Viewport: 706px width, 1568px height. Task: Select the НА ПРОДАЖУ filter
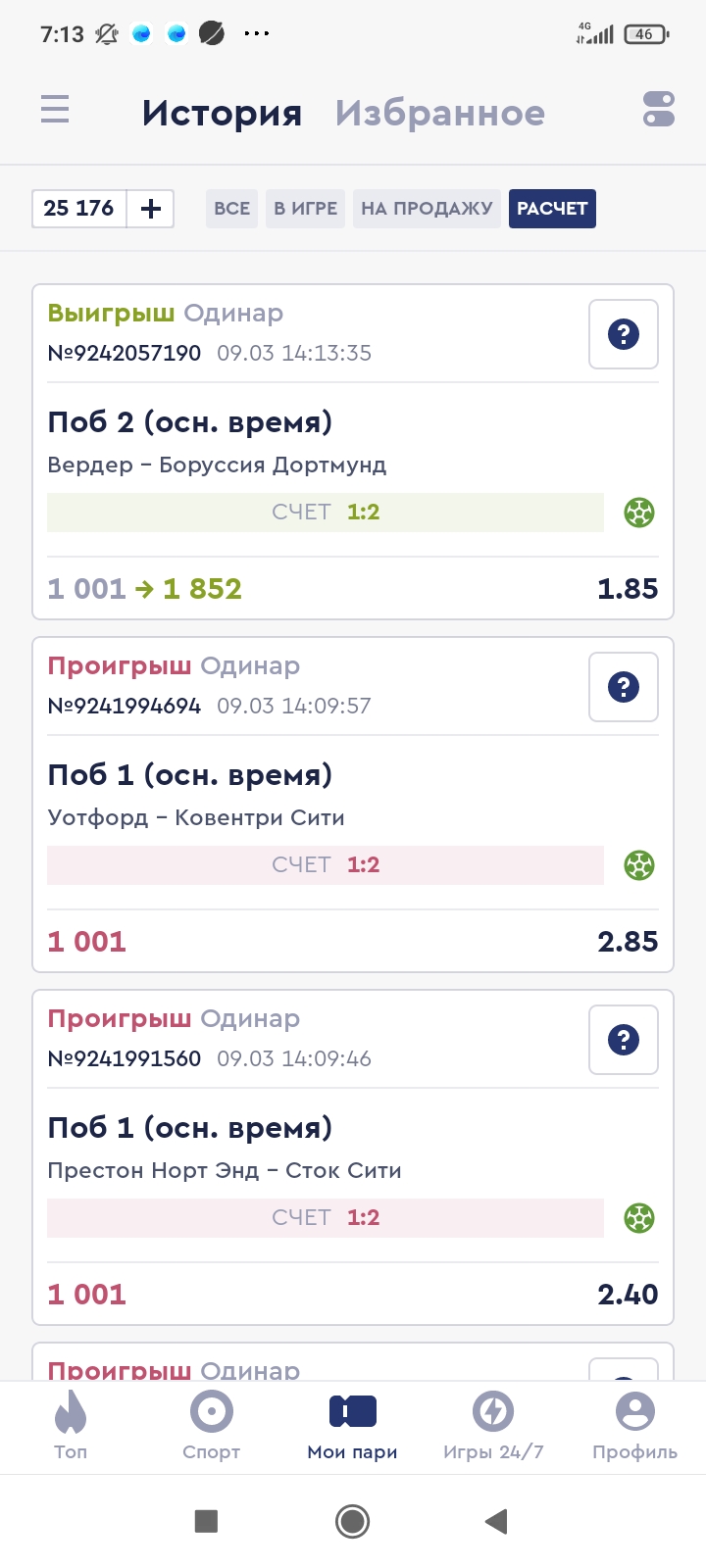click(x=427, y=209)
